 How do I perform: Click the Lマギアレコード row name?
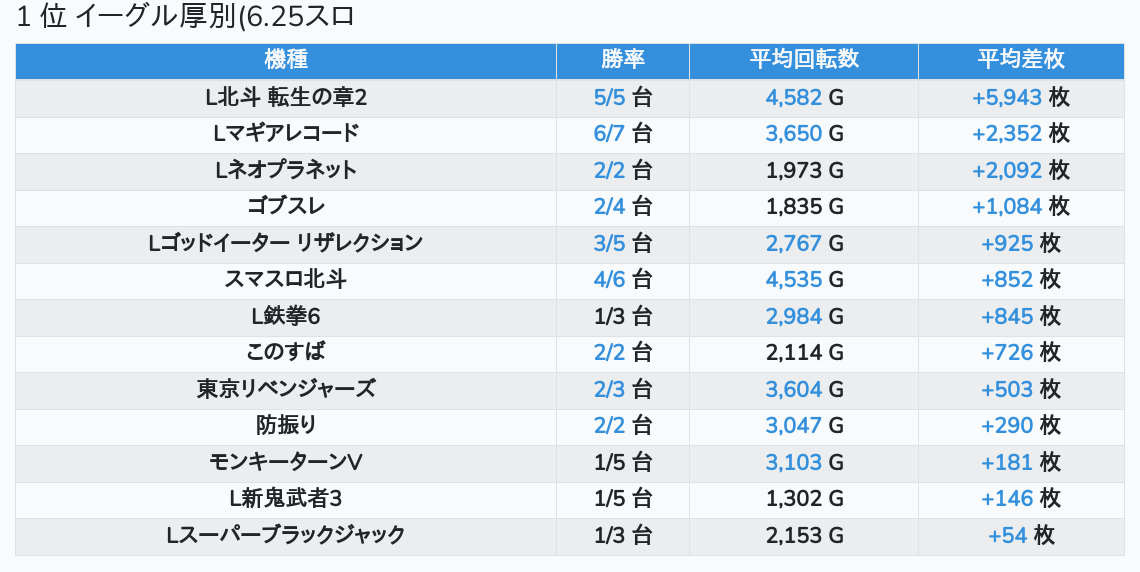coord(286,133)
